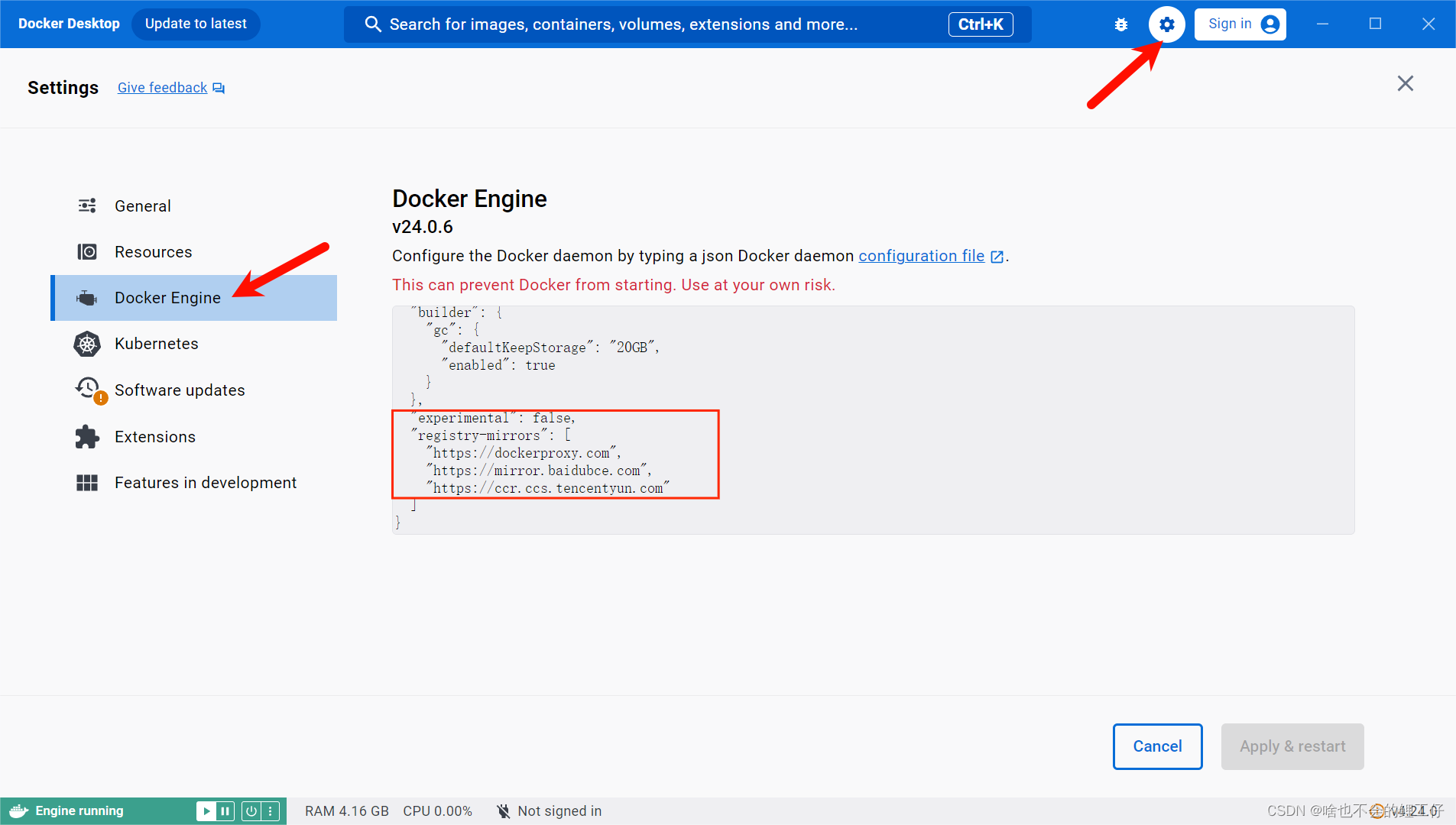Click the whale icon next to Engine running
1456x825 pixels.
(17, 810)
